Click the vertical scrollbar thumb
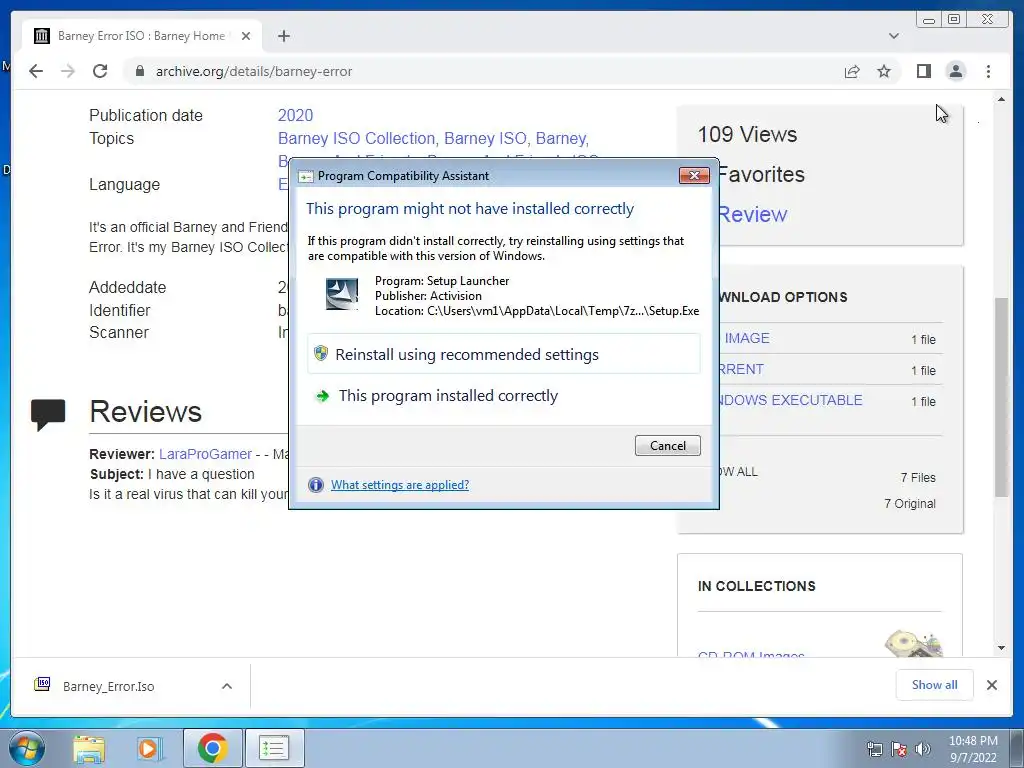The image size is (1024, 768). (x=1001, y=396)
